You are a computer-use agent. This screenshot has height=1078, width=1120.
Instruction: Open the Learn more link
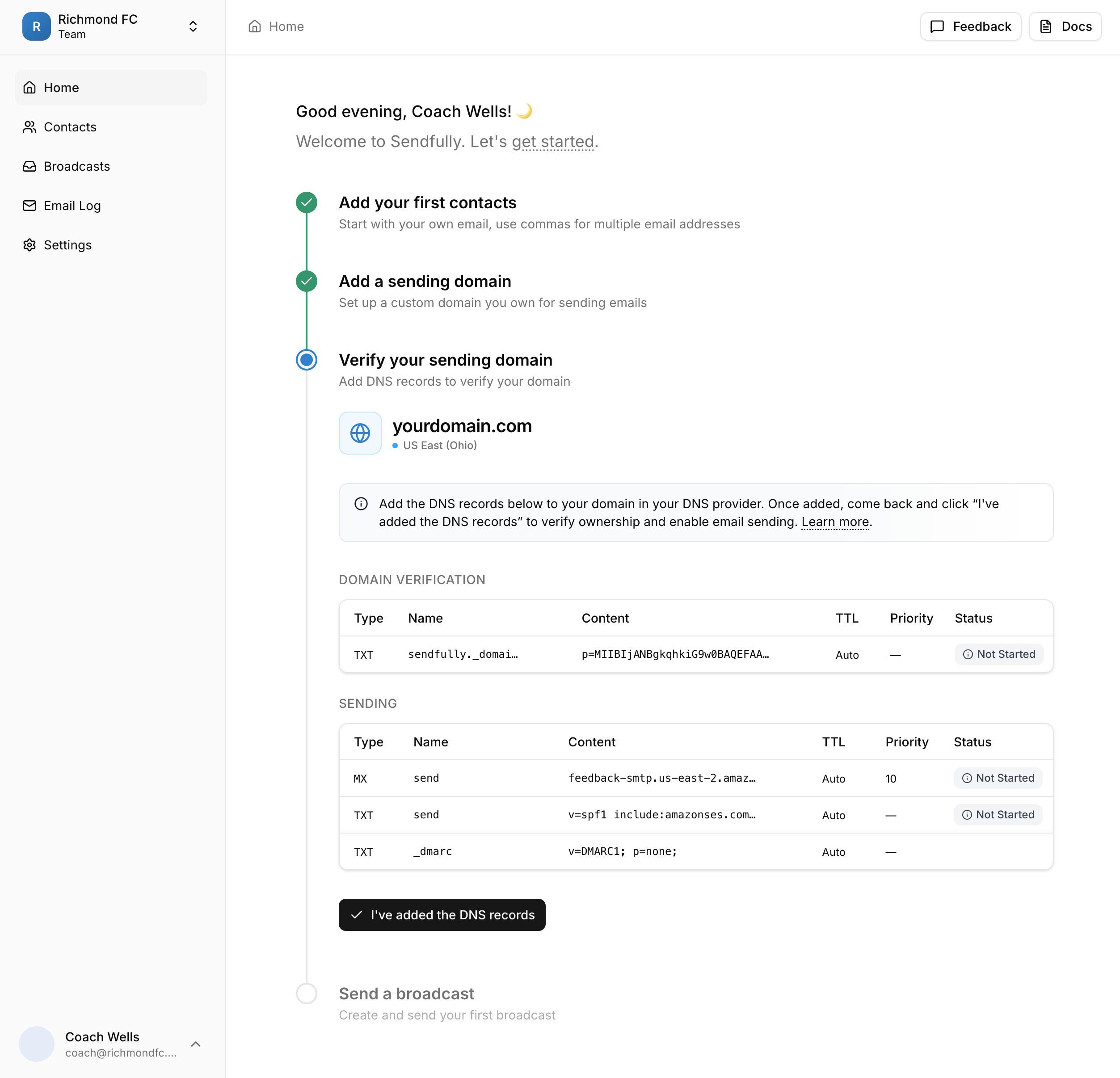click(x=835, y=522)
